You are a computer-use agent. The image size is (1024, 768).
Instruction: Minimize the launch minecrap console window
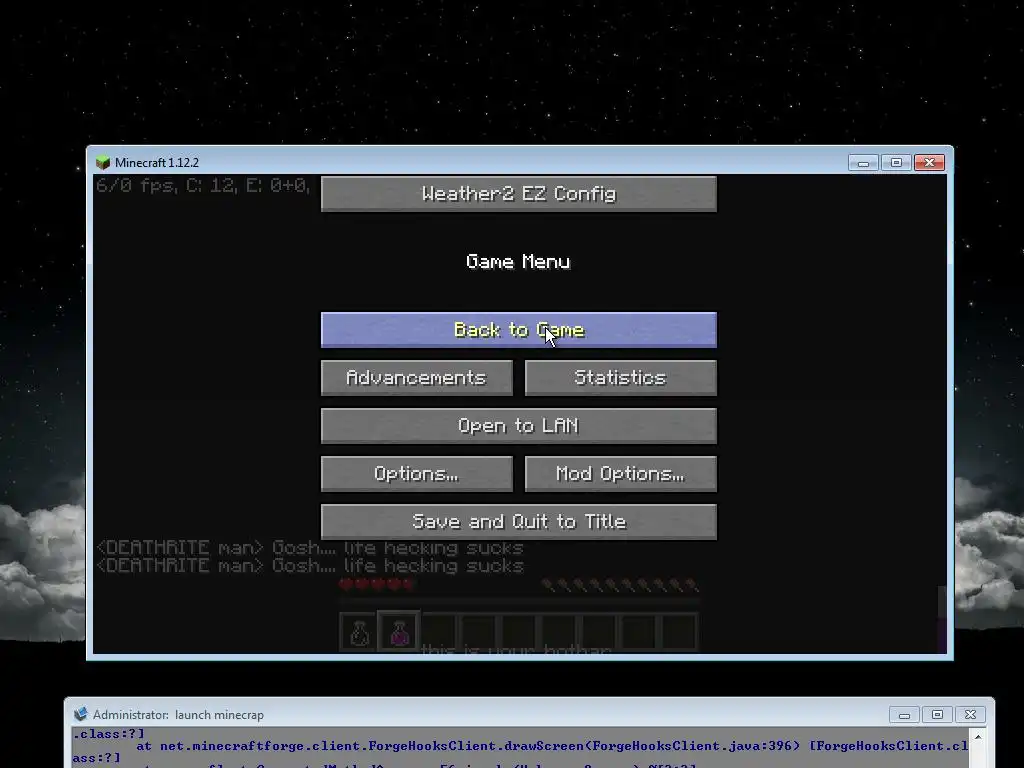coord(904,715)
